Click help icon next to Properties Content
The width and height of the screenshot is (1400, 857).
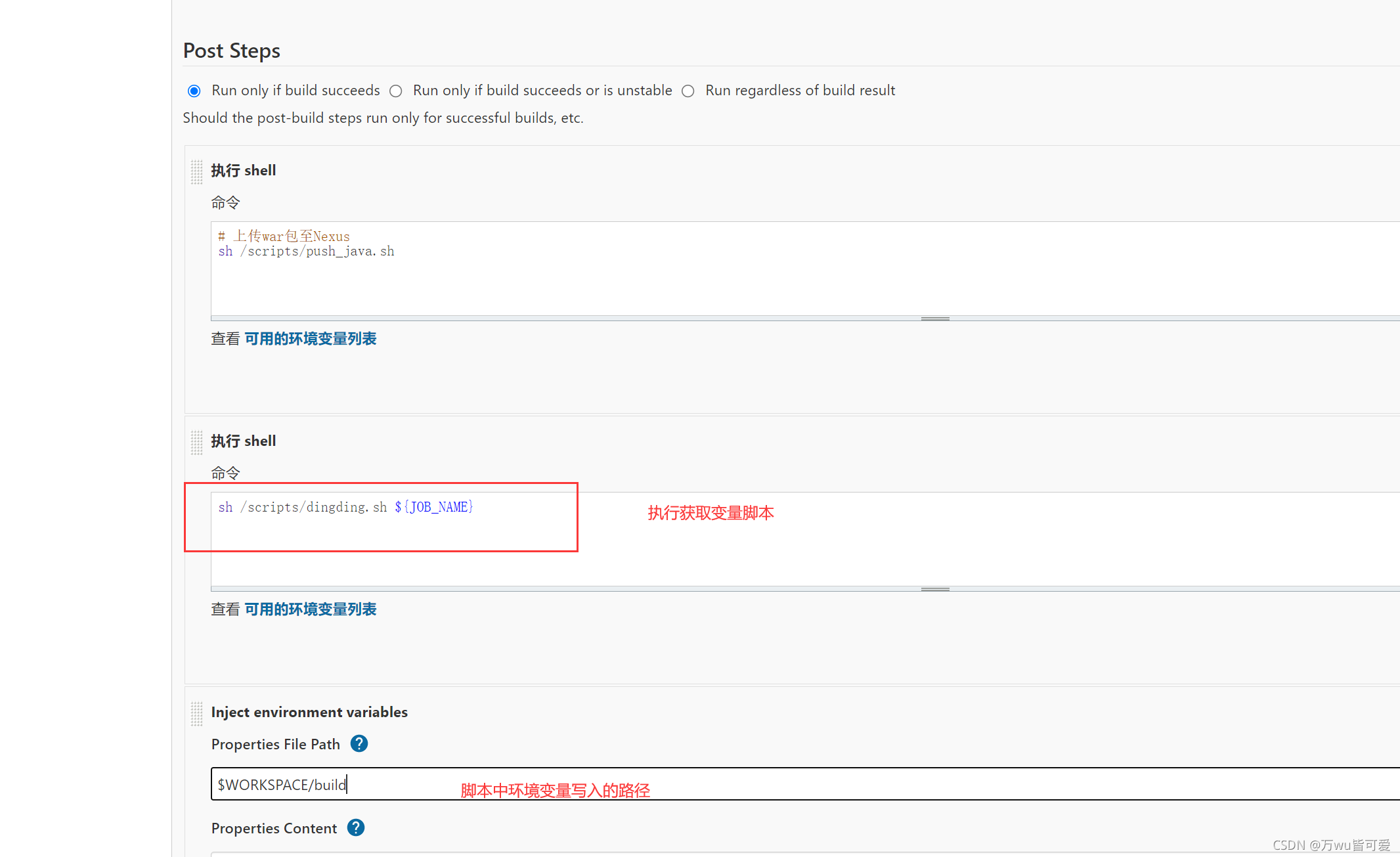[356, 827]
